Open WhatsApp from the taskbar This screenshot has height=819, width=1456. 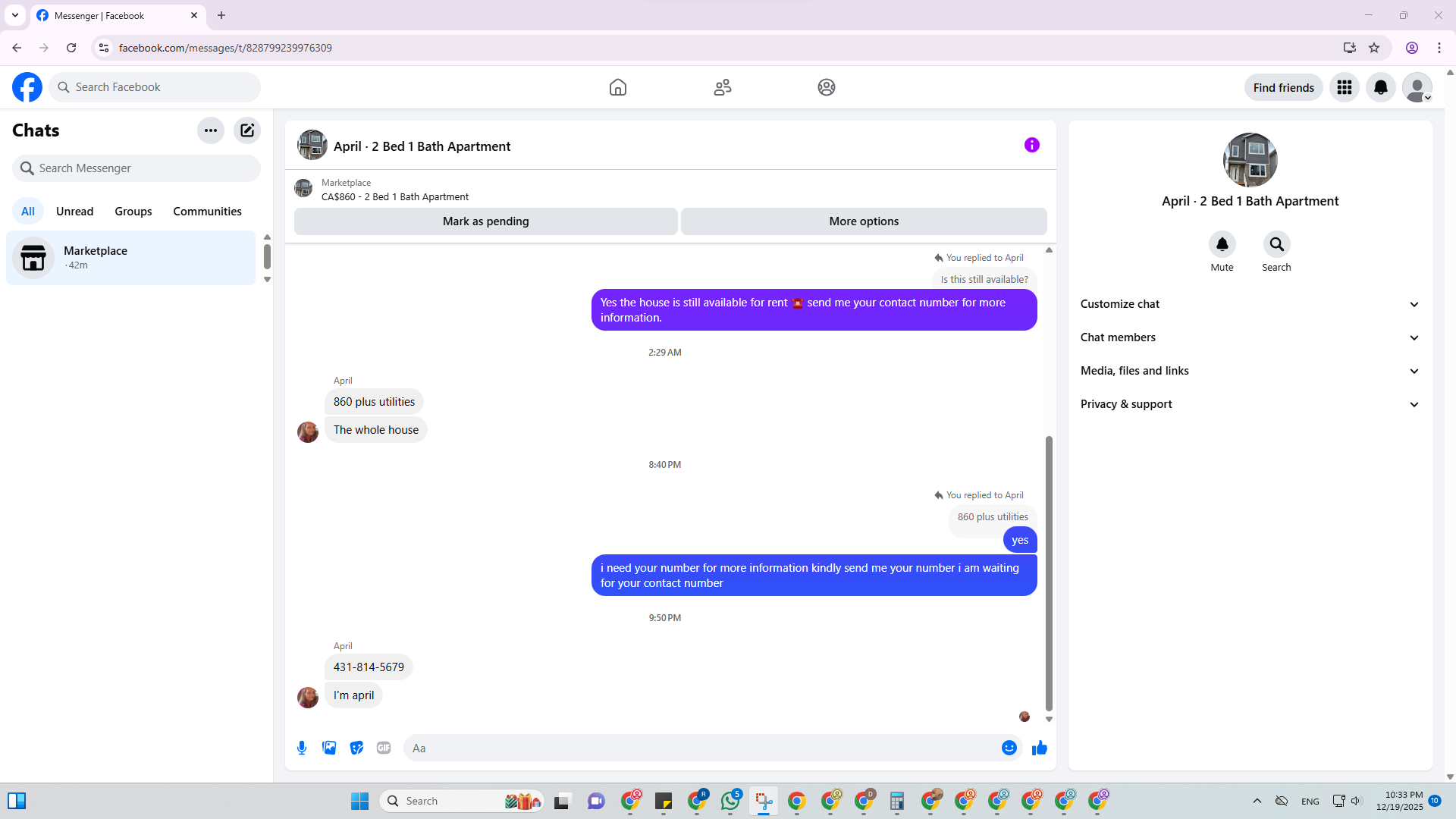tap(730, 801)
